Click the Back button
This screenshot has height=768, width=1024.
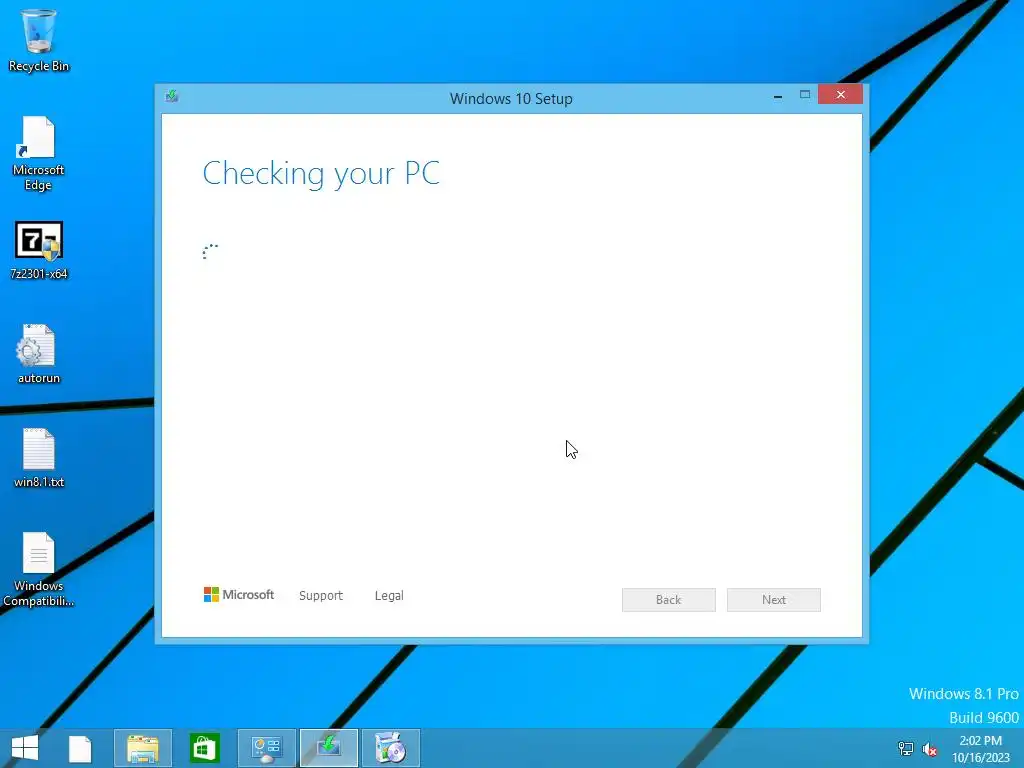click(669, 600)
